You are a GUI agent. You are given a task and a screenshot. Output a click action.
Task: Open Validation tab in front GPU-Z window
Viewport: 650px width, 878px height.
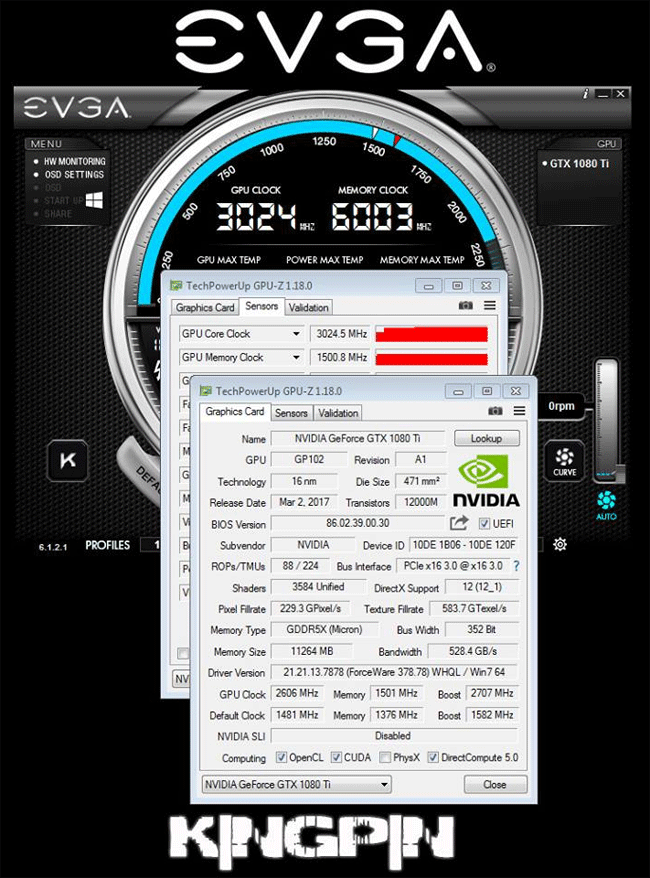click(x=338, y=413)
